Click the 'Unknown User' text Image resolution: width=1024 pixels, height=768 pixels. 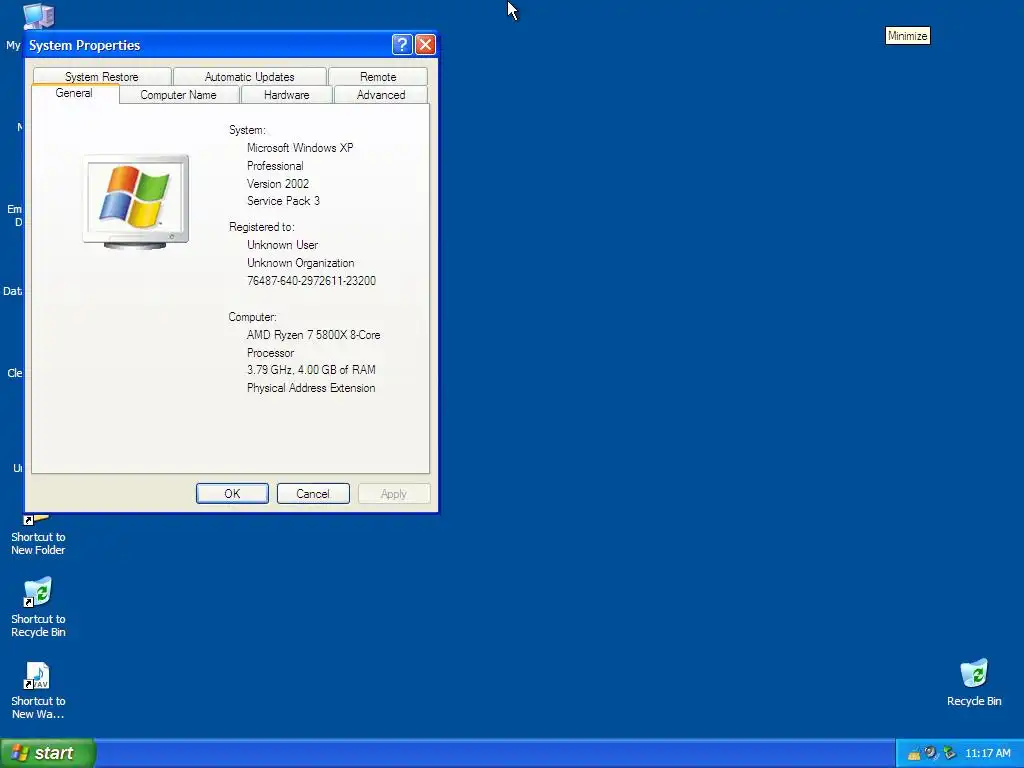point(282,245)
